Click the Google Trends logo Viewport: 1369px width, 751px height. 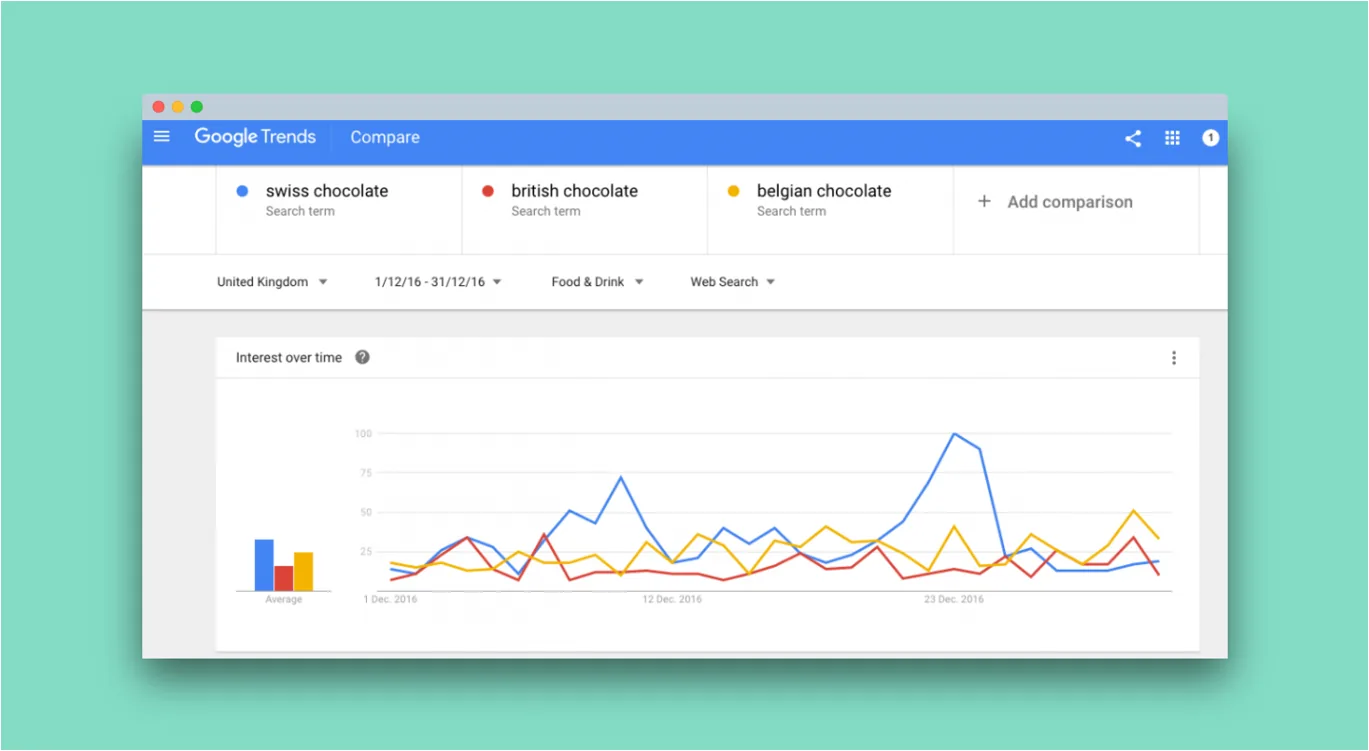coord(255,136)
